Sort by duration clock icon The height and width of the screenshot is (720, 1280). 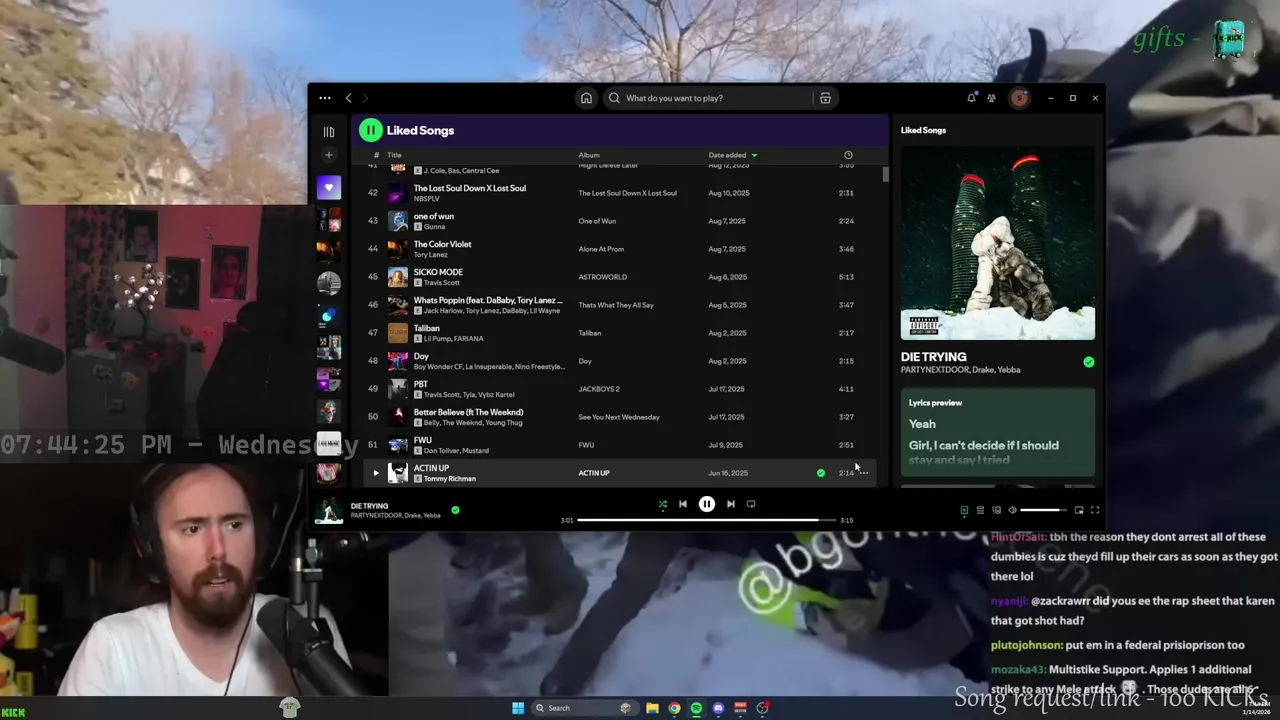[x=848, y=155]
